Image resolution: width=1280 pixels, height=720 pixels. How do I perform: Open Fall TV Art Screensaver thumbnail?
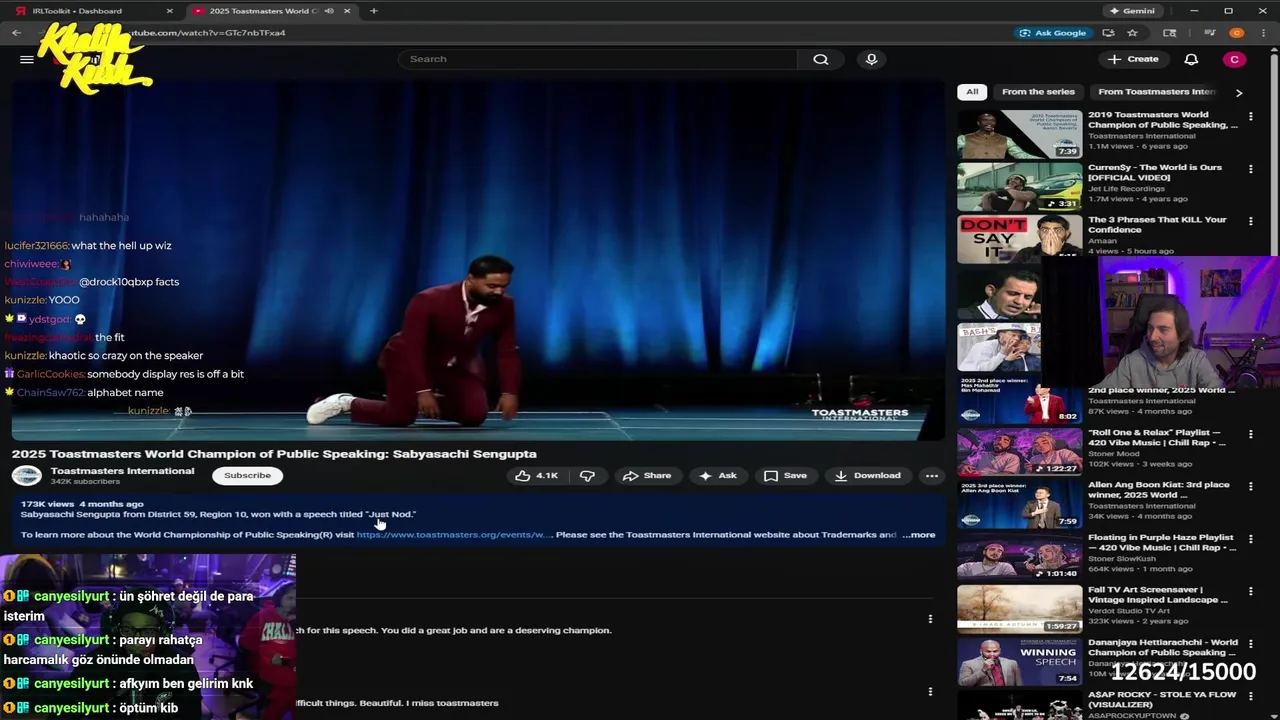pyautogui.click(x=1019, y=609)
